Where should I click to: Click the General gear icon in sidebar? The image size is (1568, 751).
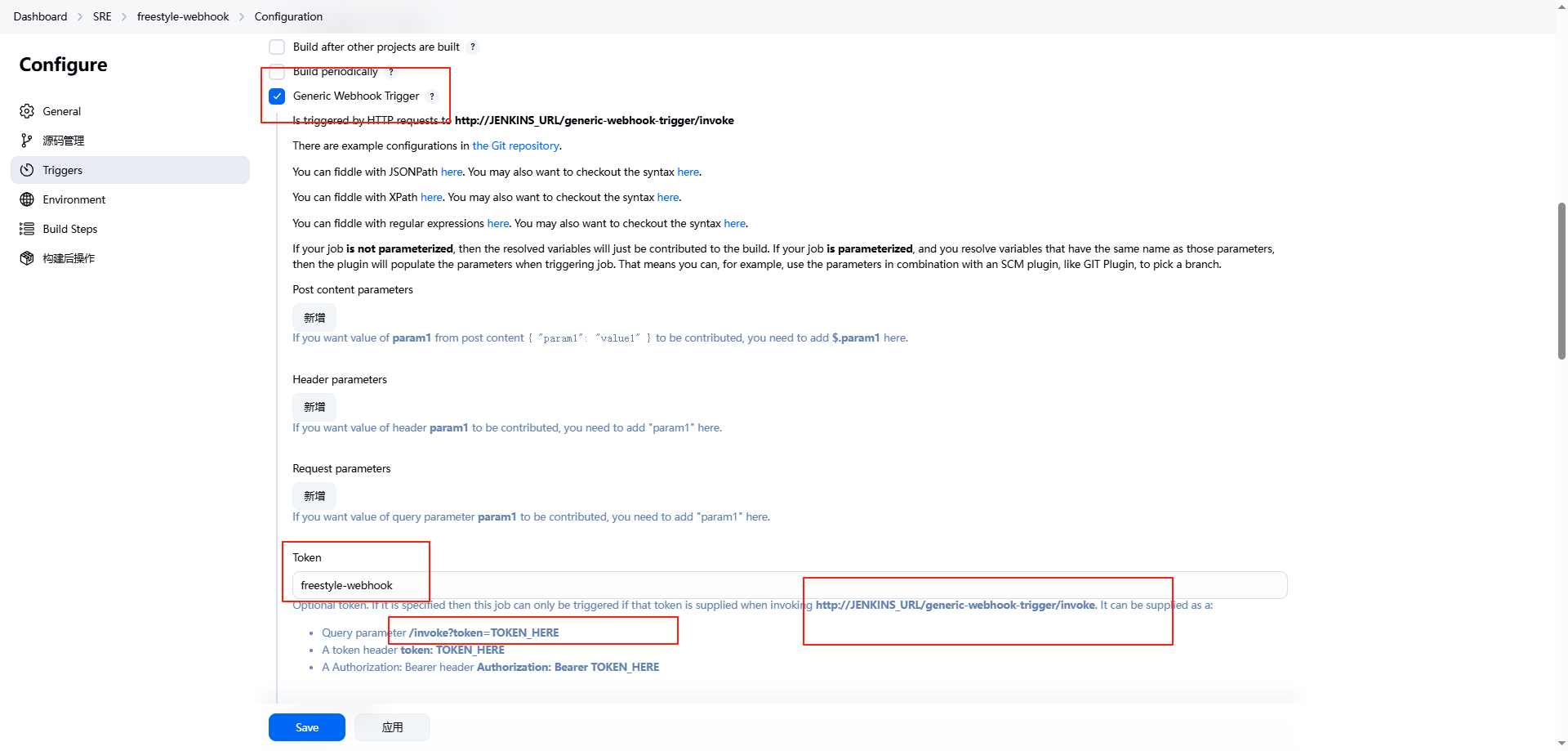pos(27,111)
